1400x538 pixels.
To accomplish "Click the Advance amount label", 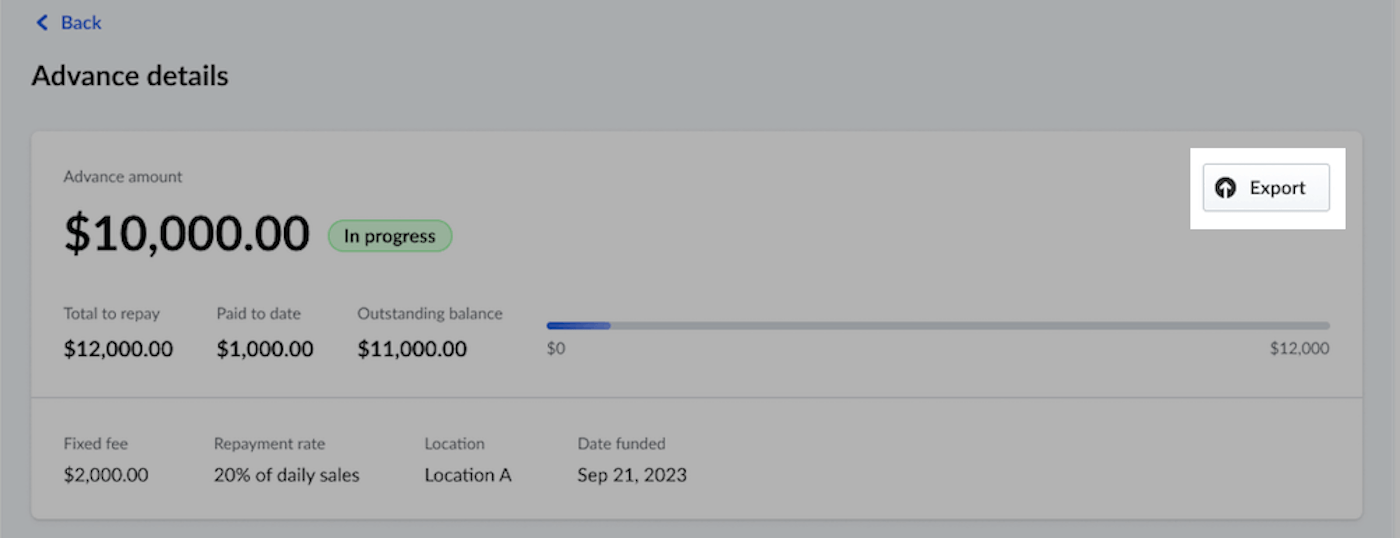I will [x=123, y=177].
